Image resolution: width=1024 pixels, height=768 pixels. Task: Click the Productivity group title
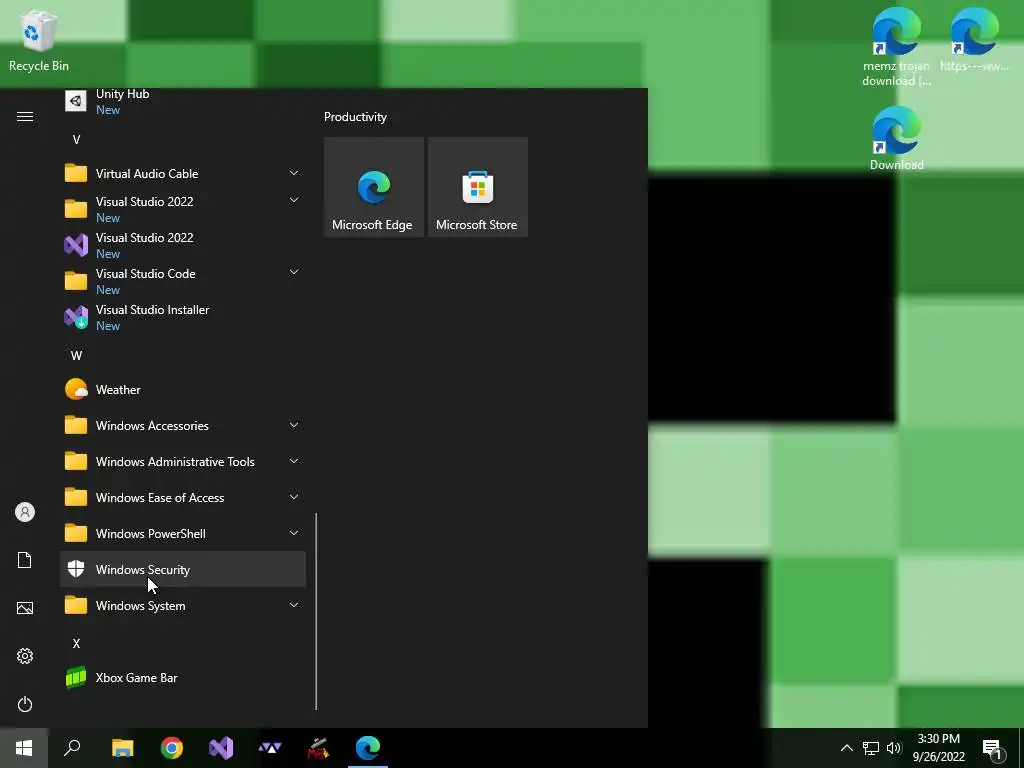pos(355,117)
